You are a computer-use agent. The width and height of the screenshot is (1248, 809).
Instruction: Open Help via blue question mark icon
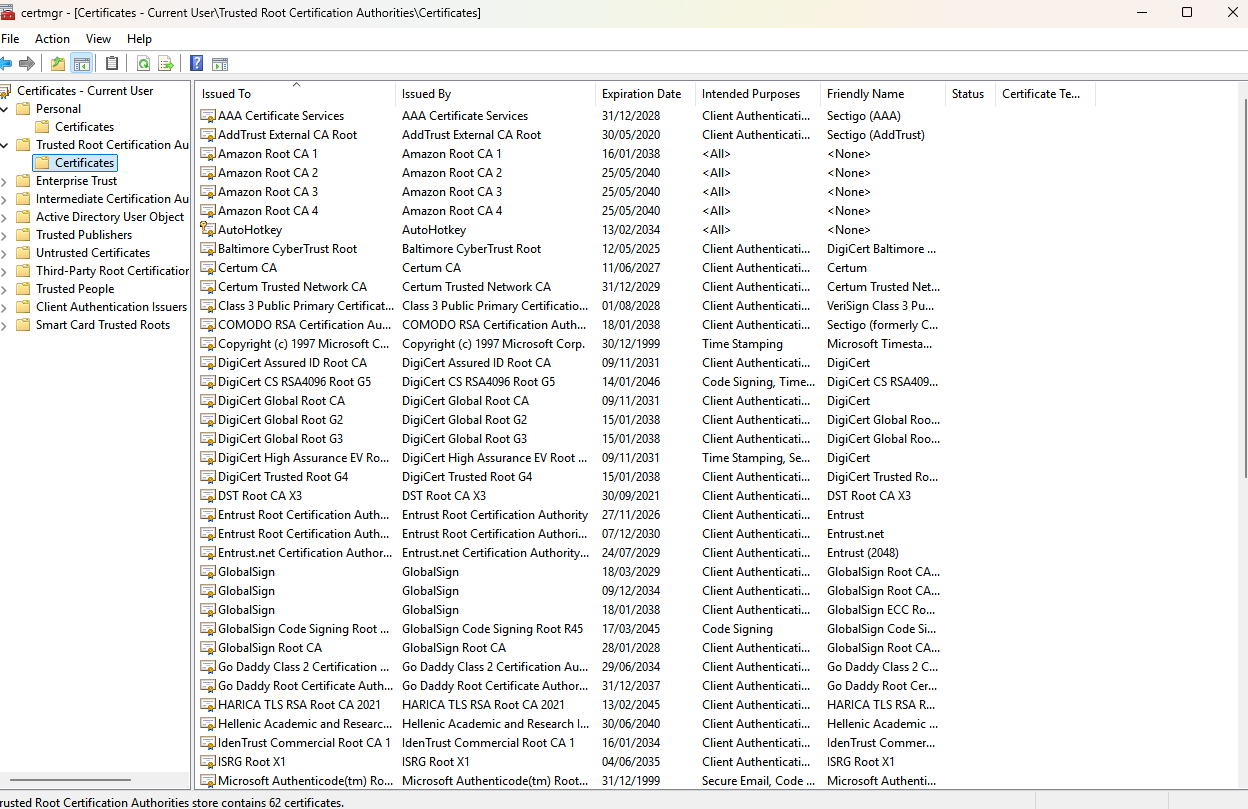point(197,64)
